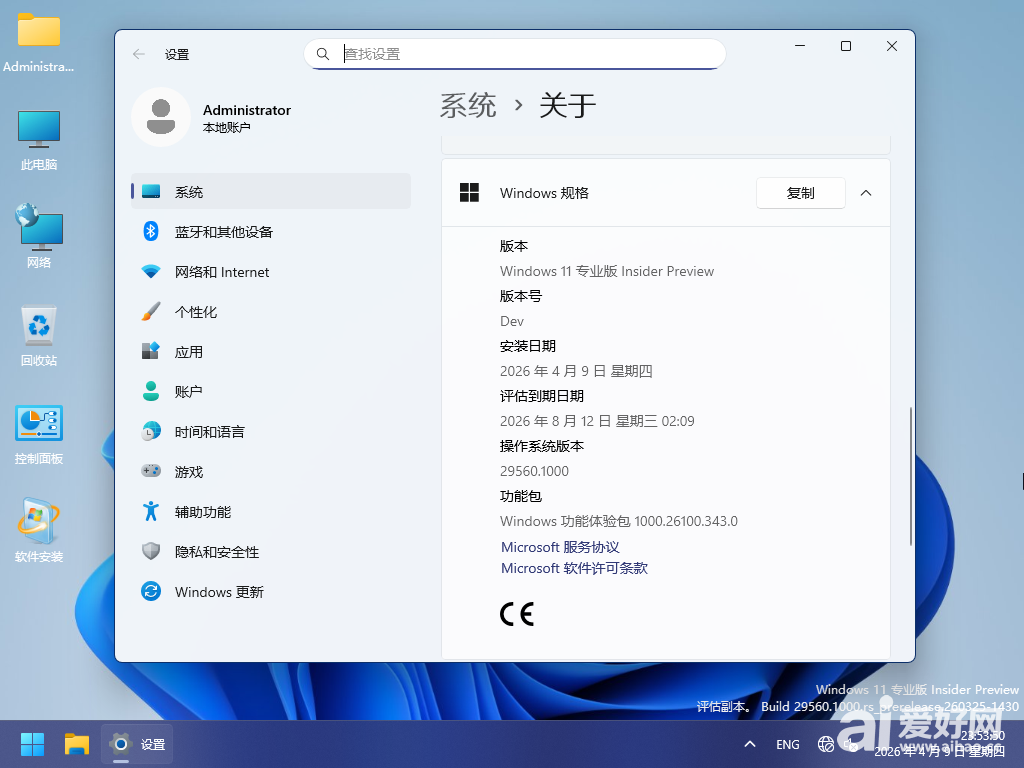Viewport: 1024px width, 768px height.
Task: Open 此电脑 desktop icon
Action: click(39, 140)
